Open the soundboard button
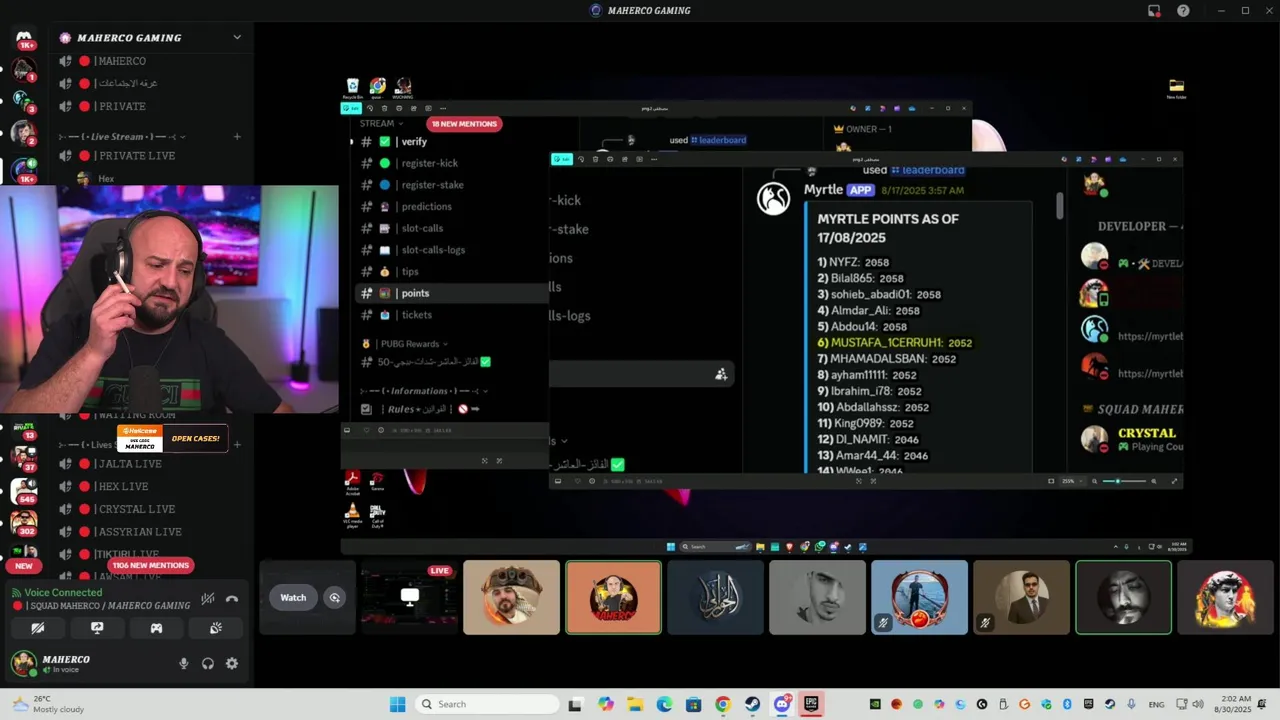The height and width of the screenshot is (720, 1280). tap(215, 628)
